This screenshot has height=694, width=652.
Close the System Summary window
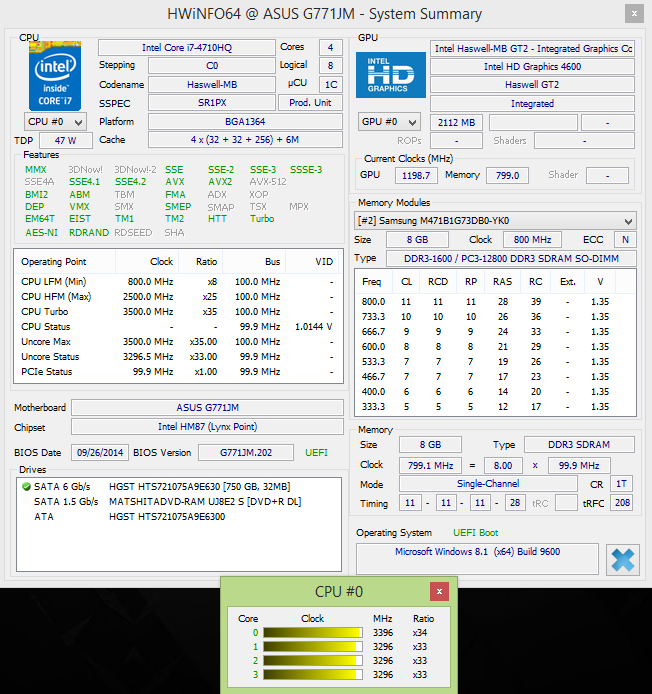pyautogui.click(x=634, y=14)
